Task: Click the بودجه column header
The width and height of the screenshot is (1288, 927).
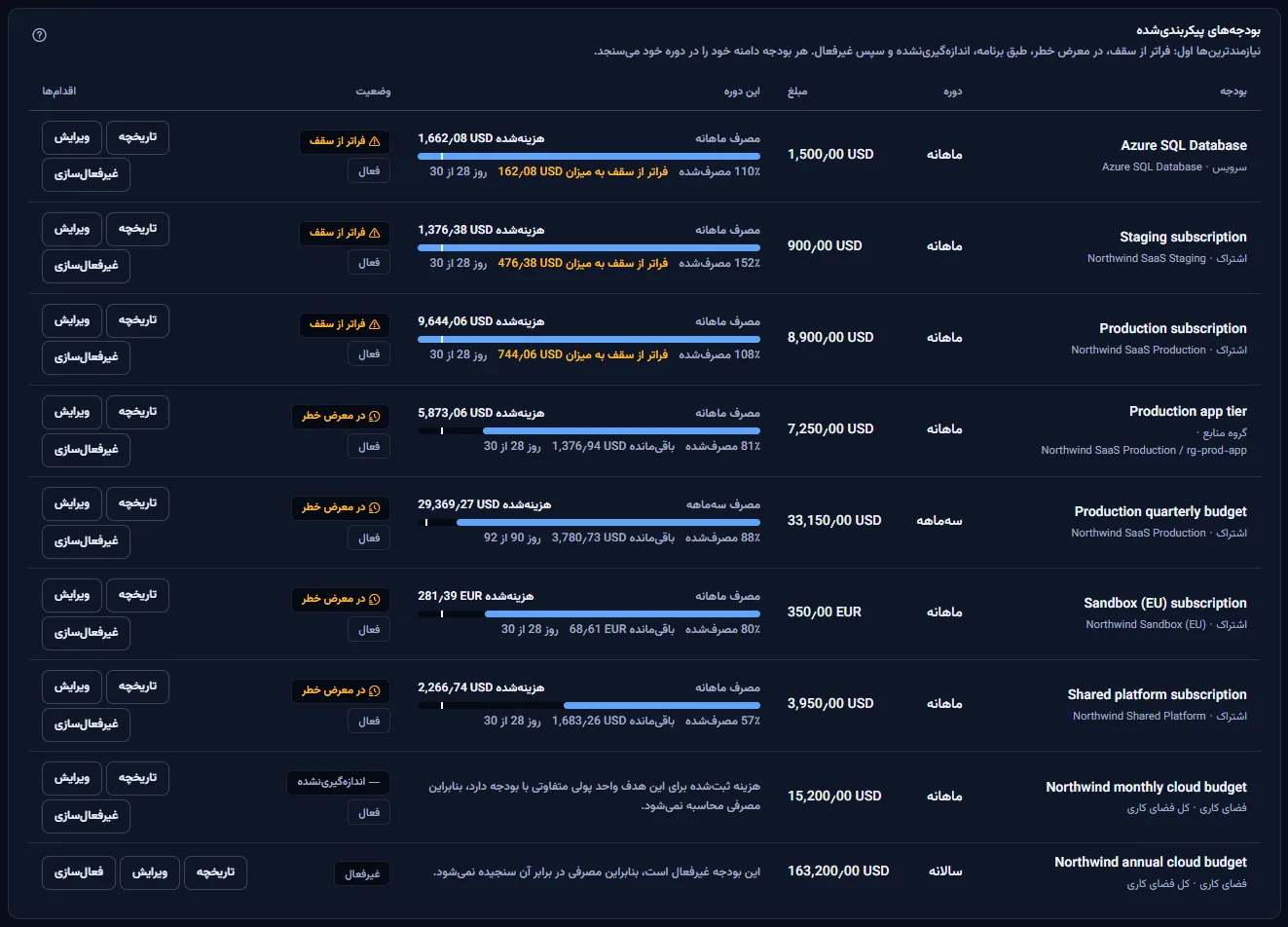Action: 1233,92
